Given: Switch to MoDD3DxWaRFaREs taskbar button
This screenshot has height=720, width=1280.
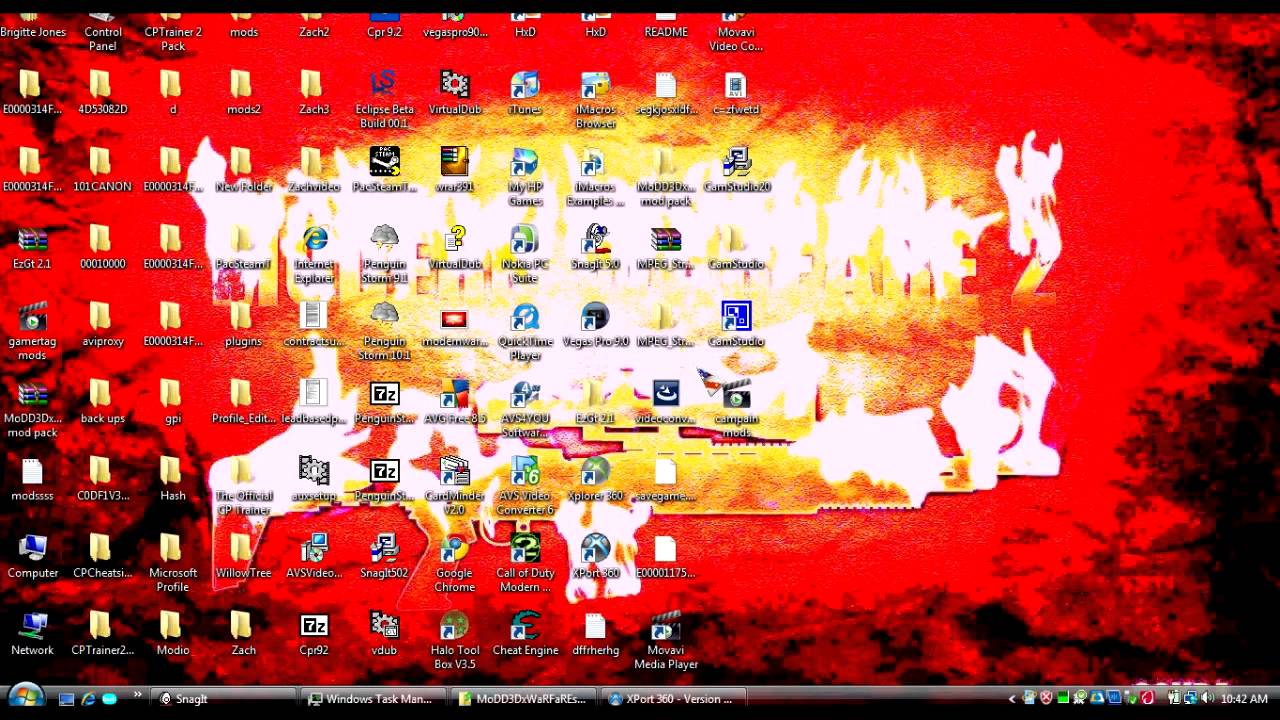Looking at the screenshot, I should pyautogui.click(x=526, y=699).
